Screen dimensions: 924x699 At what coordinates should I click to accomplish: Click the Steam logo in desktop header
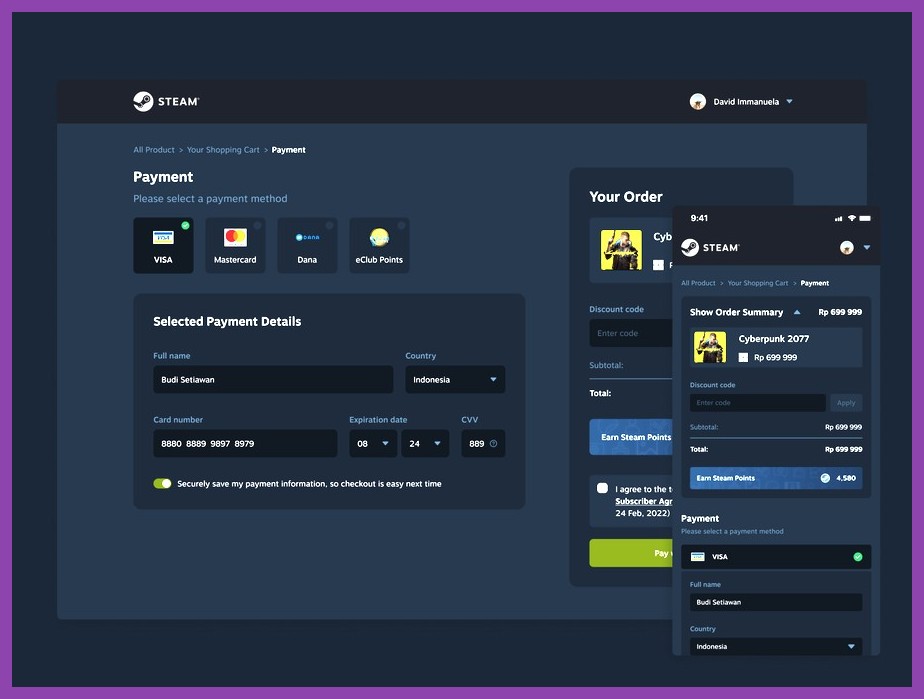click(x=166, y=101)
